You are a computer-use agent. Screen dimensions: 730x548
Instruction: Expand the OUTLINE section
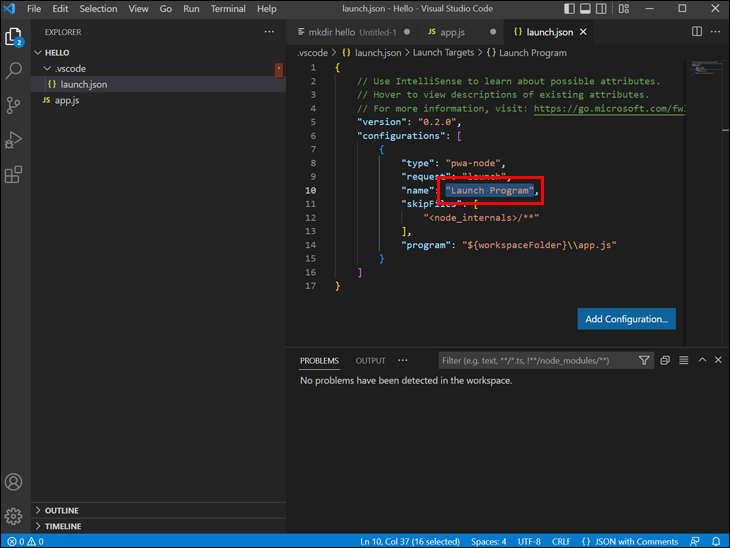[x=61, y=510]
